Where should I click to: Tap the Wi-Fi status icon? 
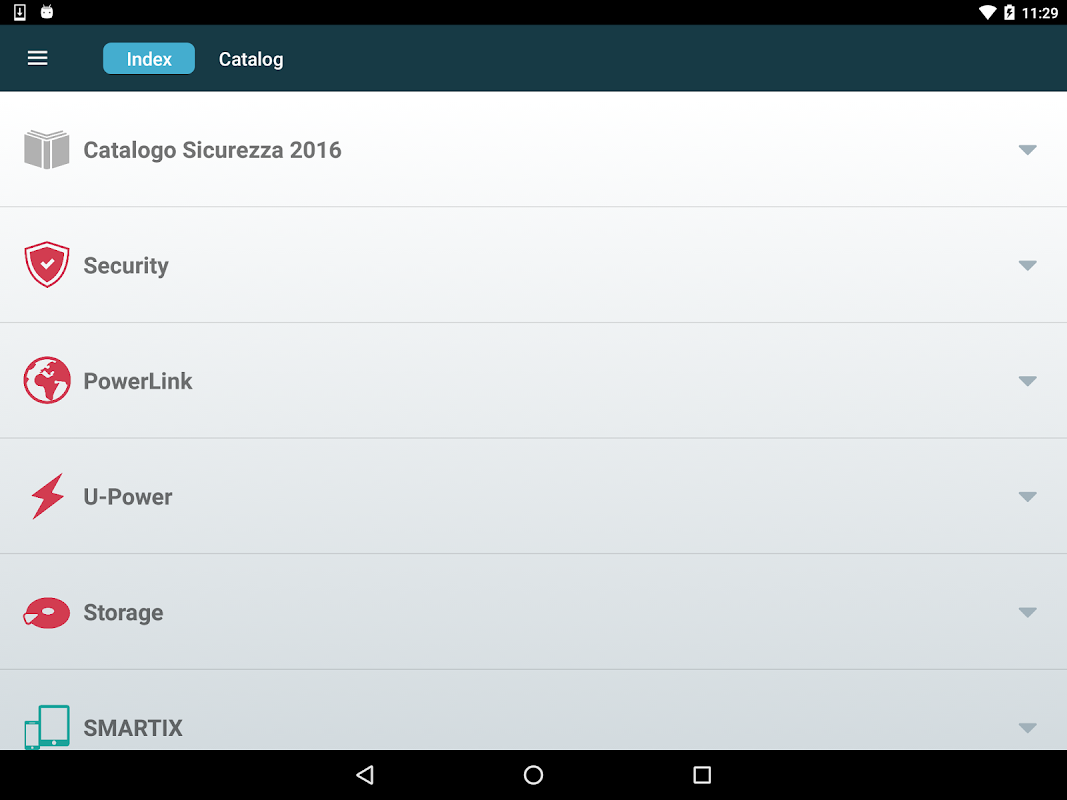point(987,12)
